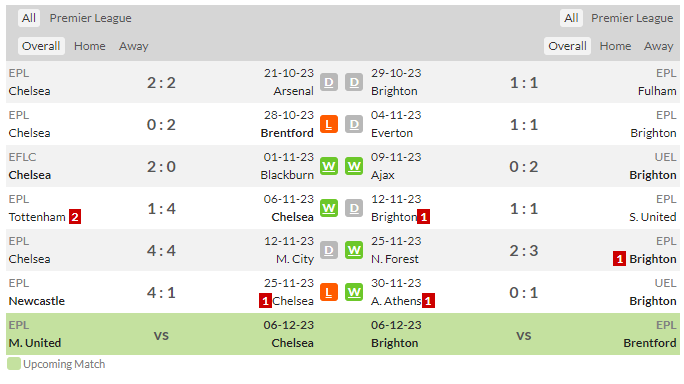Click the gray D badge next to M. City

(x=329, y=250)
